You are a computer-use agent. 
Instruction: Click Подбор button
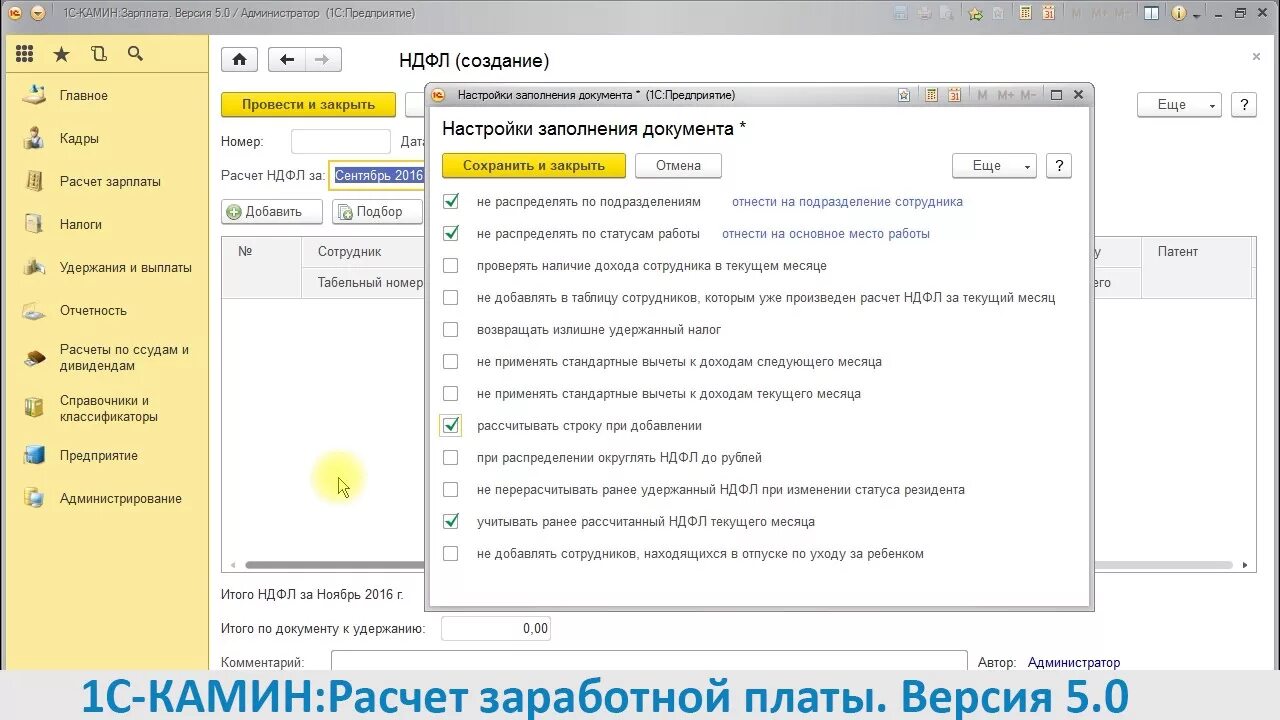coord(378,212)
